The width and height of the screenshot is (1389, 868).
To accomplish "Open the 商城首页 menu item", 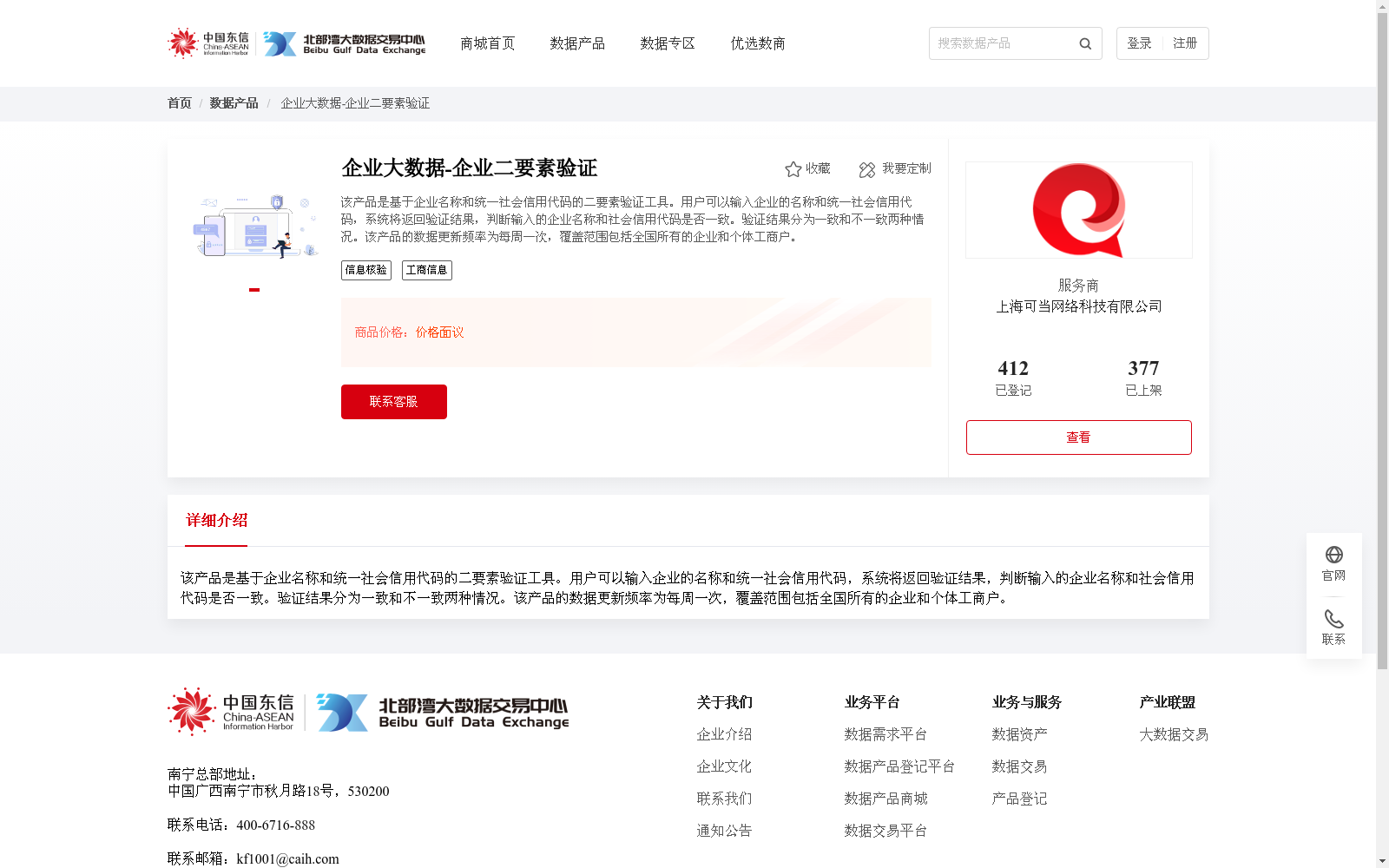I will 488,43.
